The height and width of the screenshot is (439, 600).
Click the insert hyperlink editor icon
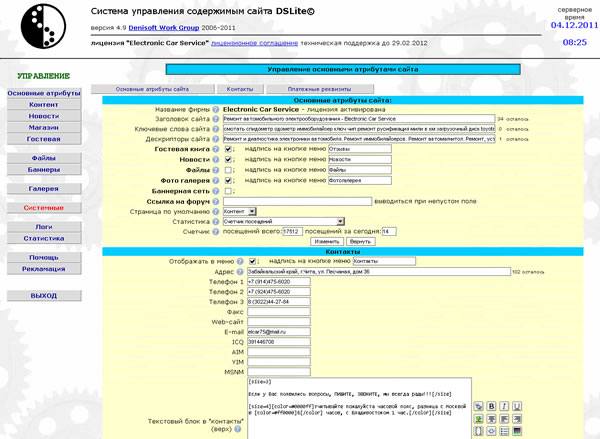click(x=478, y=406)
